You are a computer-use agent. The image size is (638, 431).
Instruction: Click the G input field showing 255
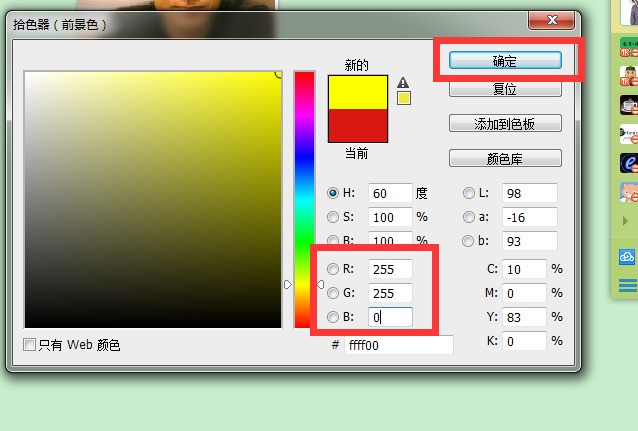tap(390, 293)
